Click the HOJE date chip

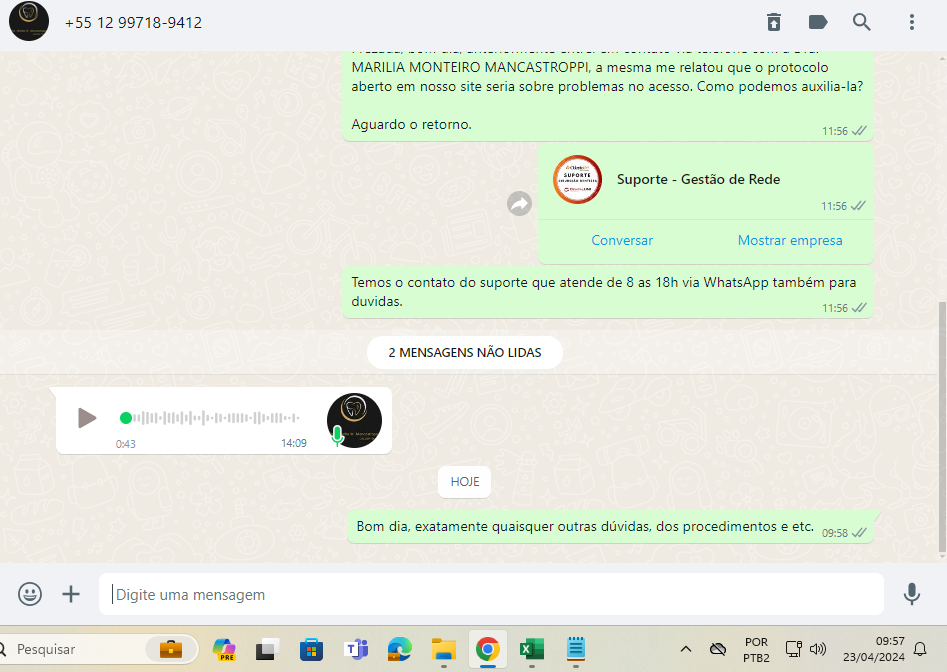tap(464, 482)
